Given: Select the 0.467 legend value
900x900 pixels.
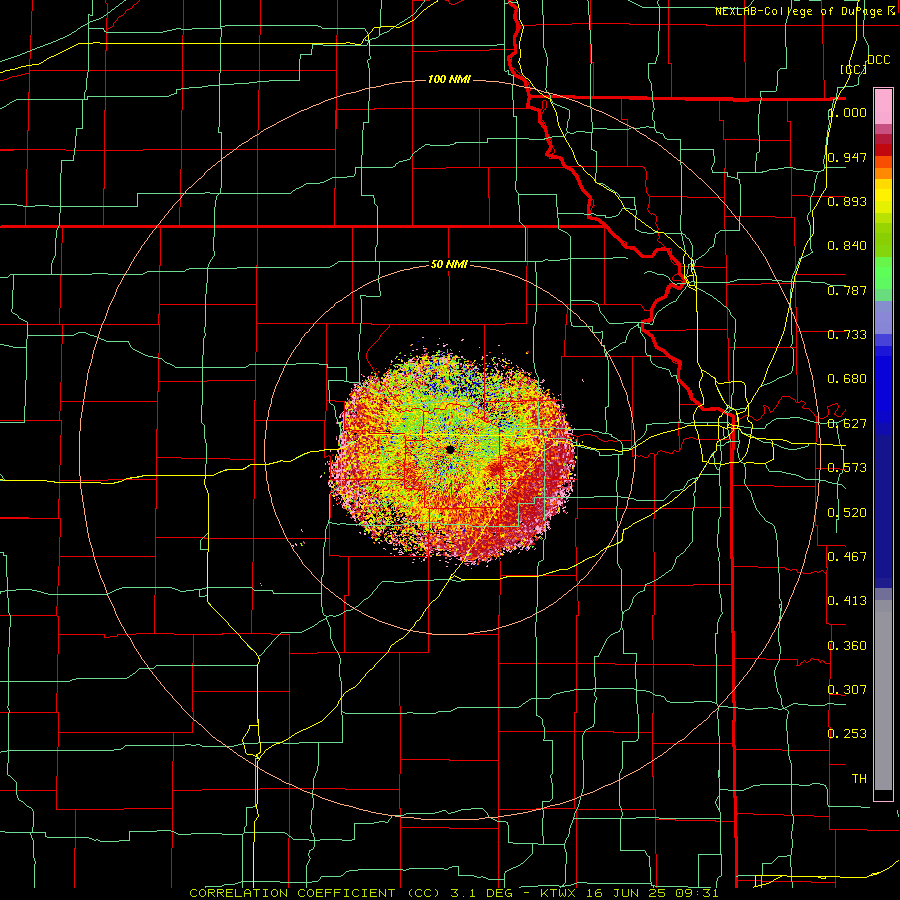Looking at the screenshot, I should pos(847,556).
